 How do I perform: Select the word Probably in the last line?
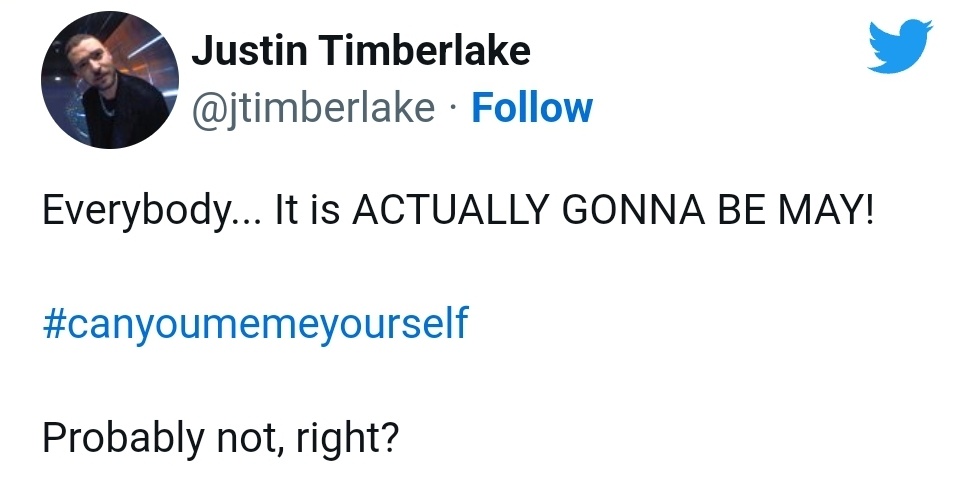tap(122, 438)
